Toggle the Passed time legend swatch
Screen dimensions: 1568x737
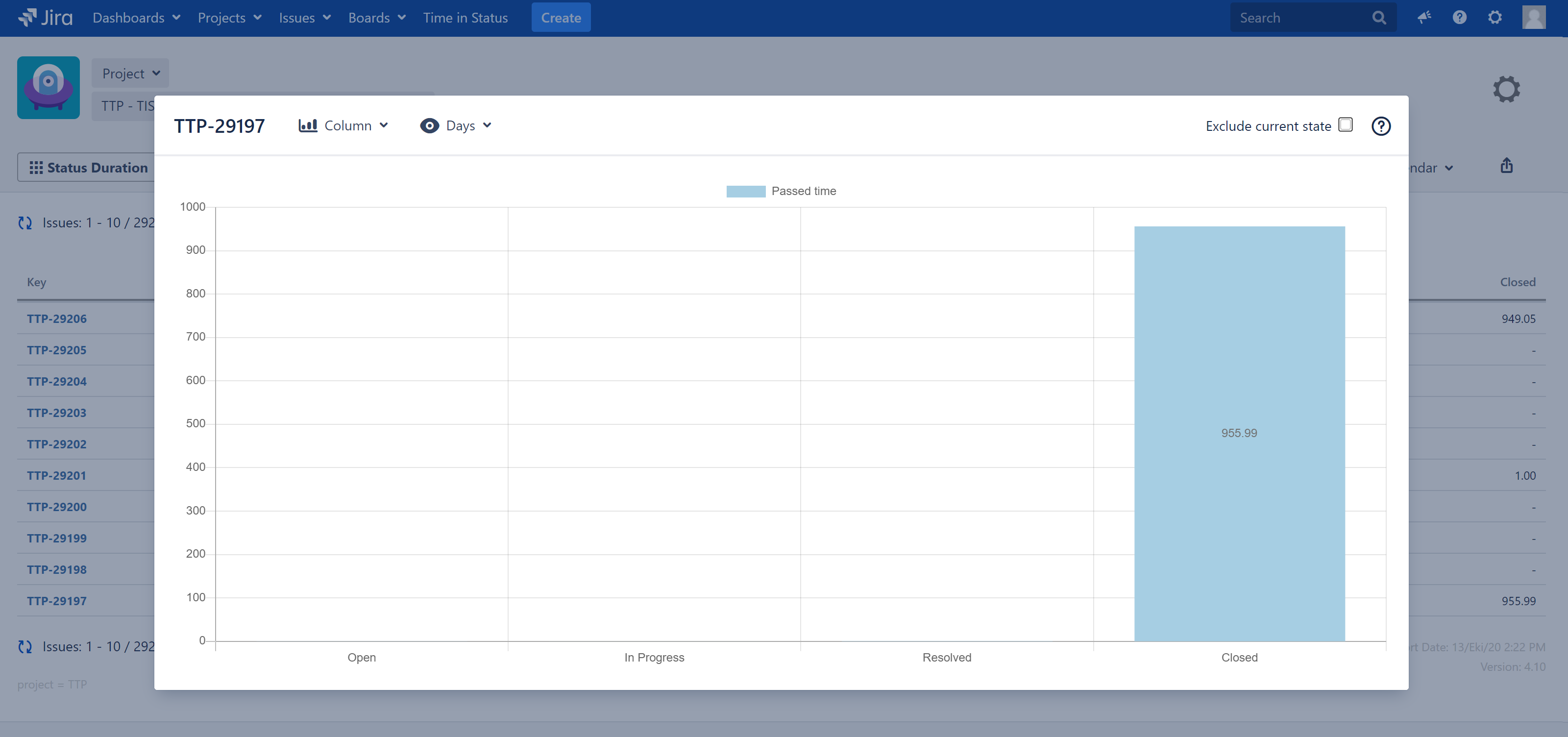pos(745,191)
